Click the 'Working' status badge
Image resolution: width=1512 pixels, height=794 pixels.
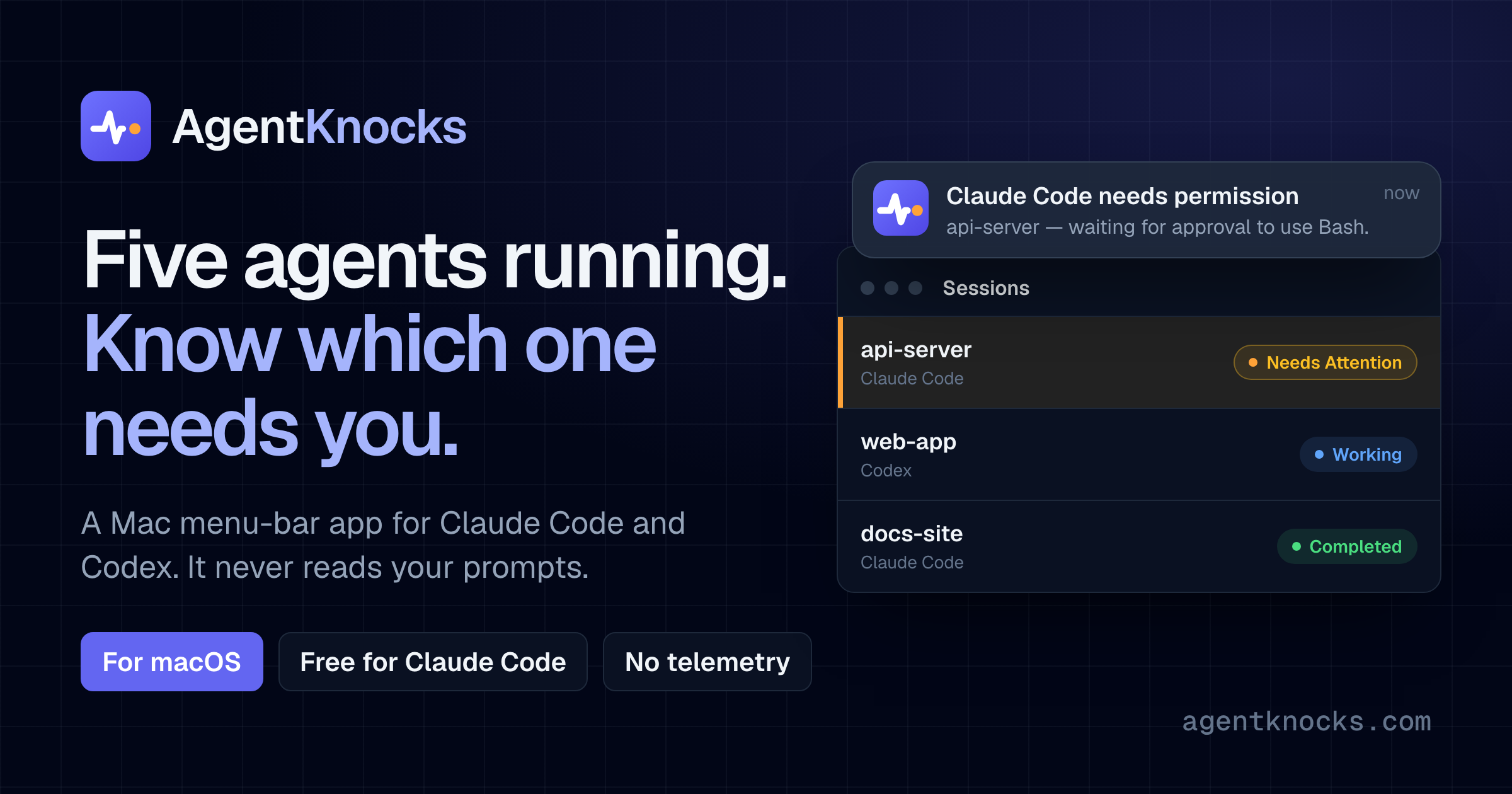[x=1358, y=454]
